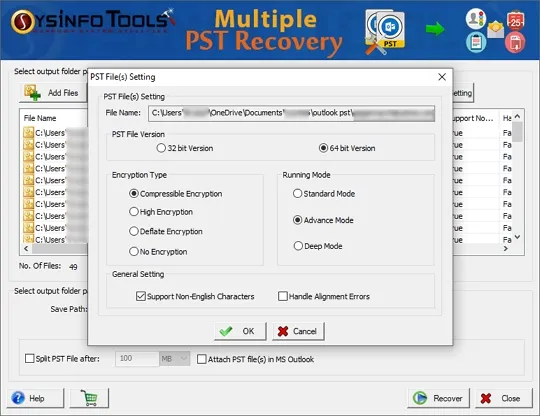Click the partially hidden Setting button
Viewport: 540px width, 416px height.
tap(463, 93)
